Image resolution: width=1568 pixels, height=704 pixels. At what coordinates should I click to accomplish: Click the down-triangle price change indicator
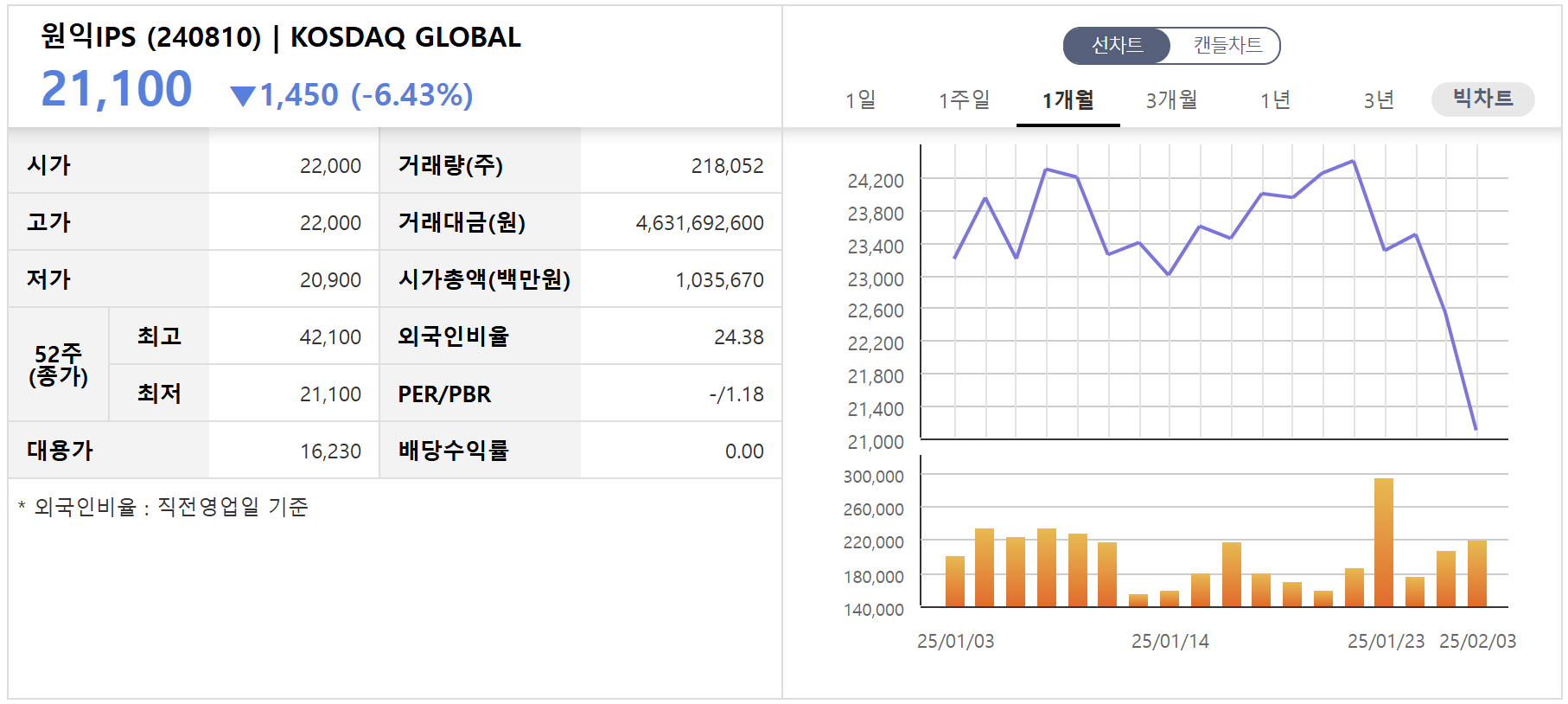[x=244, y=95]
